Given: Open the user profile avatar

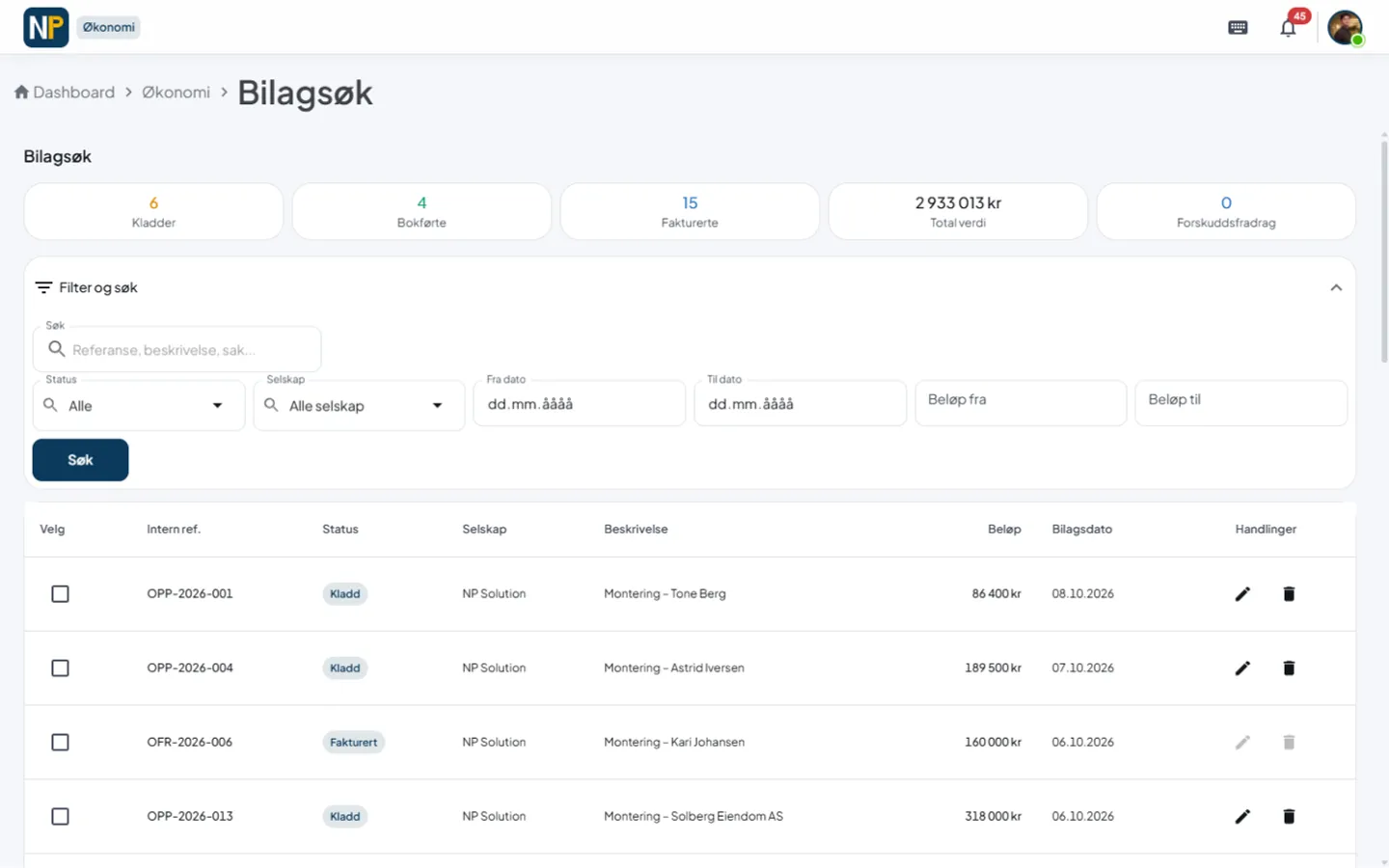Looking at the screenshot, I should [x=1345, y=28].
